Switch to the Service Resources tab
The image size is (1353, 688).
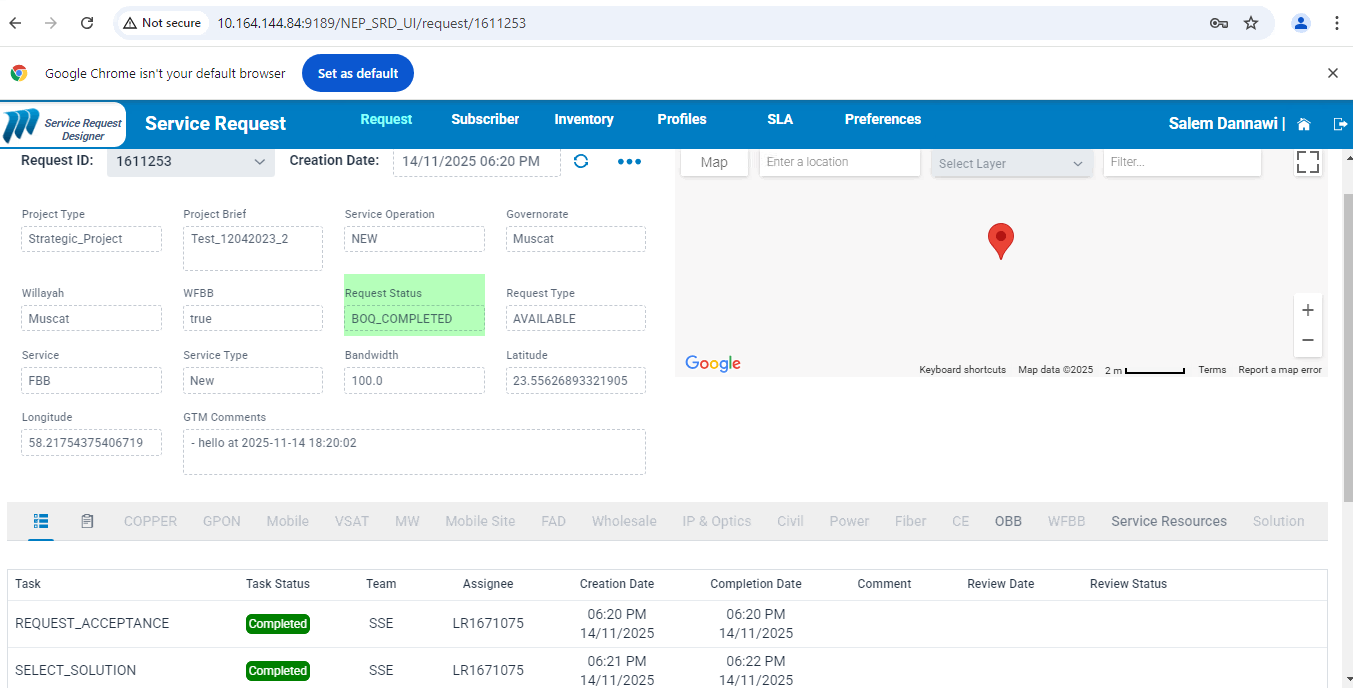[x=1168, y=521]
